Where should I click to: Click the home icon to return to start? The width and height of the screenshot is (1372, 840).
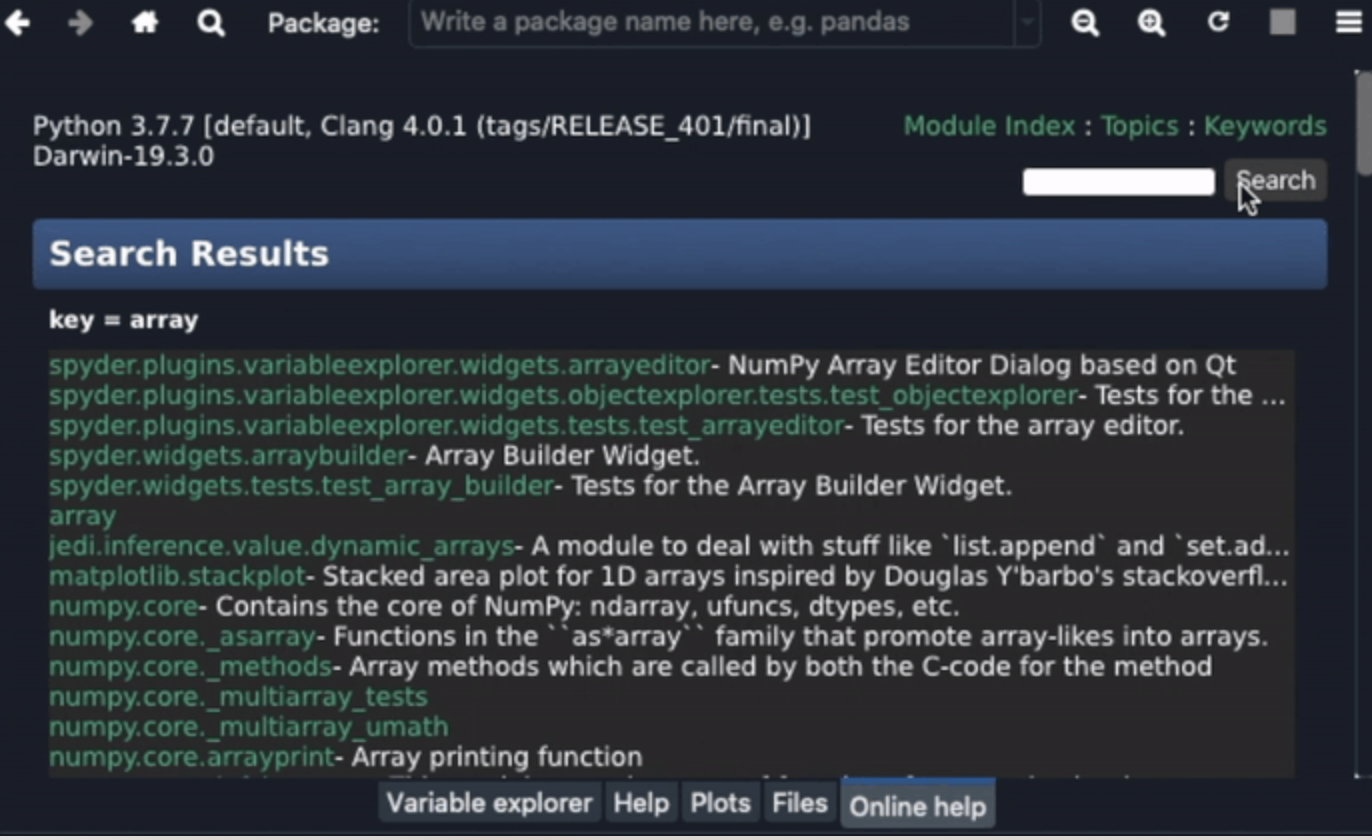(x=143, y=22)
